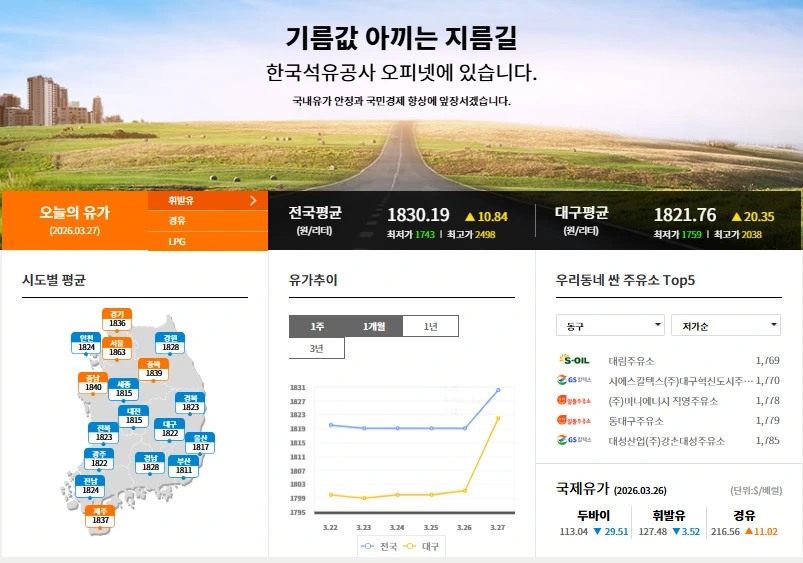
Task: Switch chart range to 3년
Action: [316, 348]
